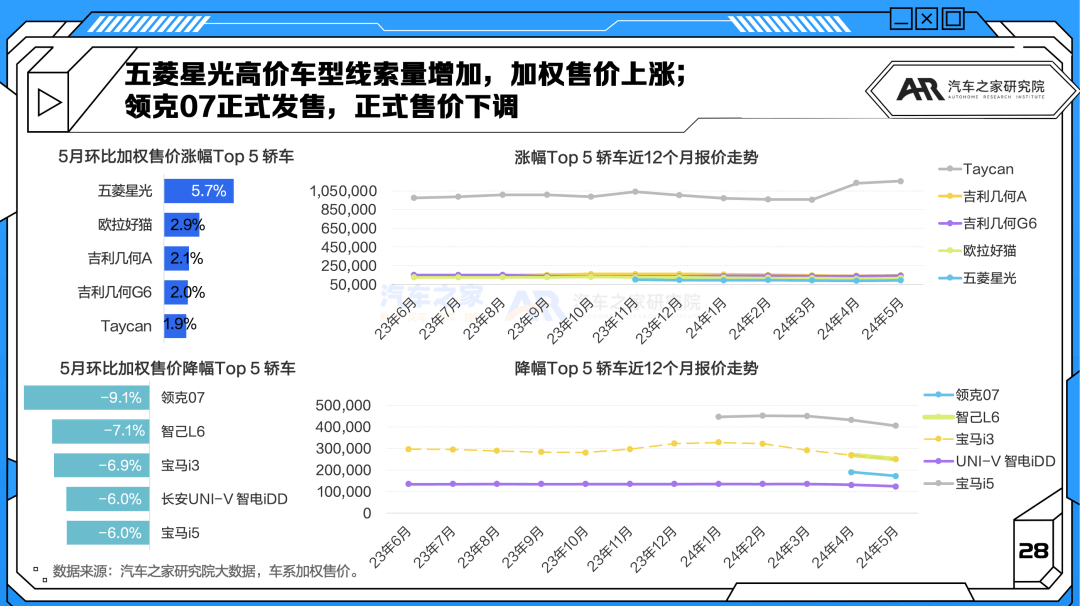Click the 吉利几何A 2.1% bar

pyautogui.click(x=176, y=258)
